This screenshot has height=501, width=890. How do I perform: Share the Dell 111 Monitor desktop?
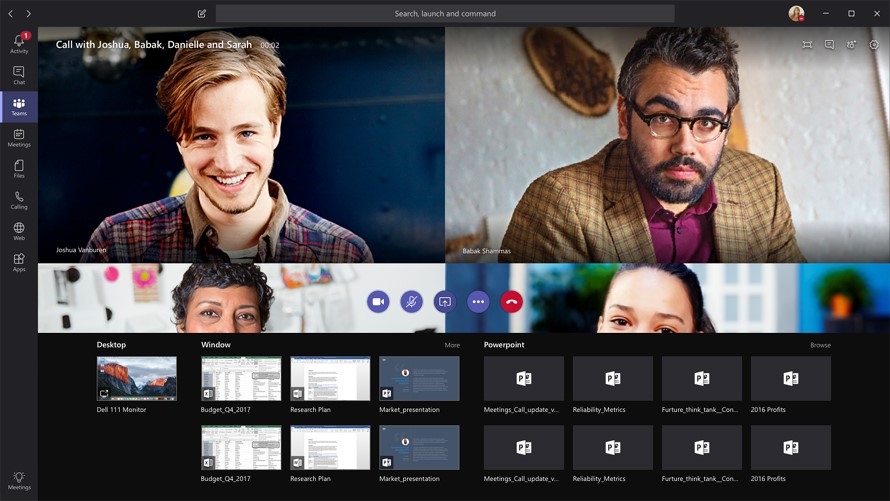(x=137, y=378)
